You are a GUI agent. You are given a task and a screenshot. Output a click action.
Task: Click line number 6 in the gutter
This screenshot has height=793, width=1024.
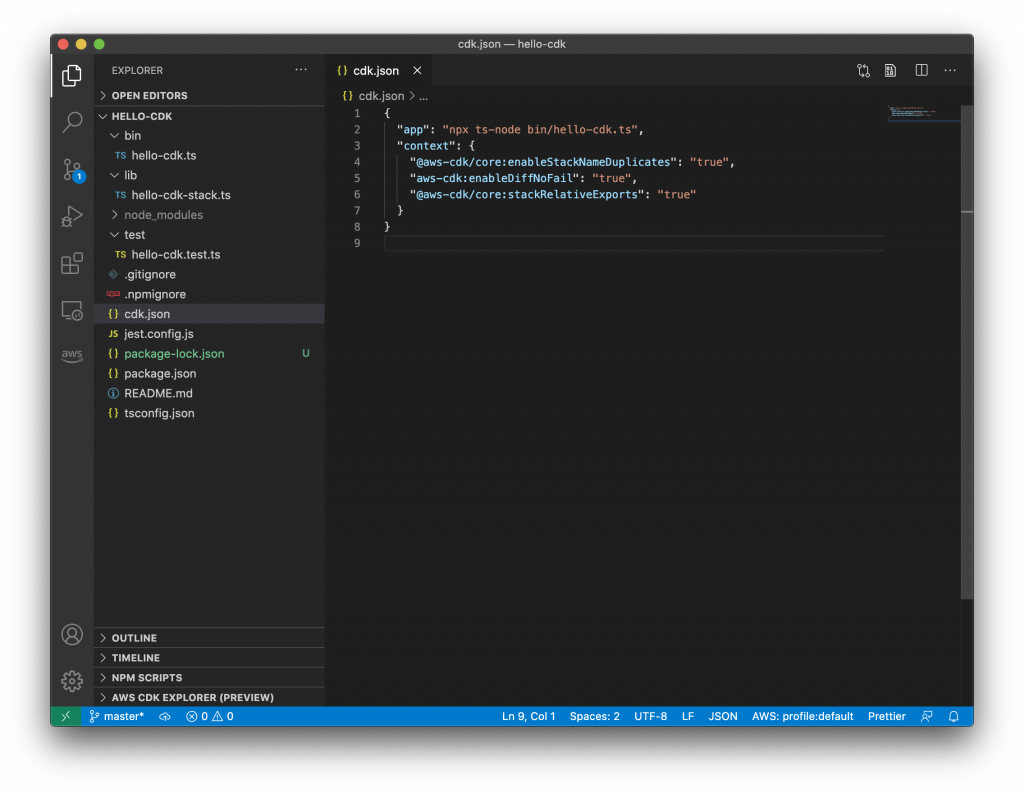pos(357,195)
